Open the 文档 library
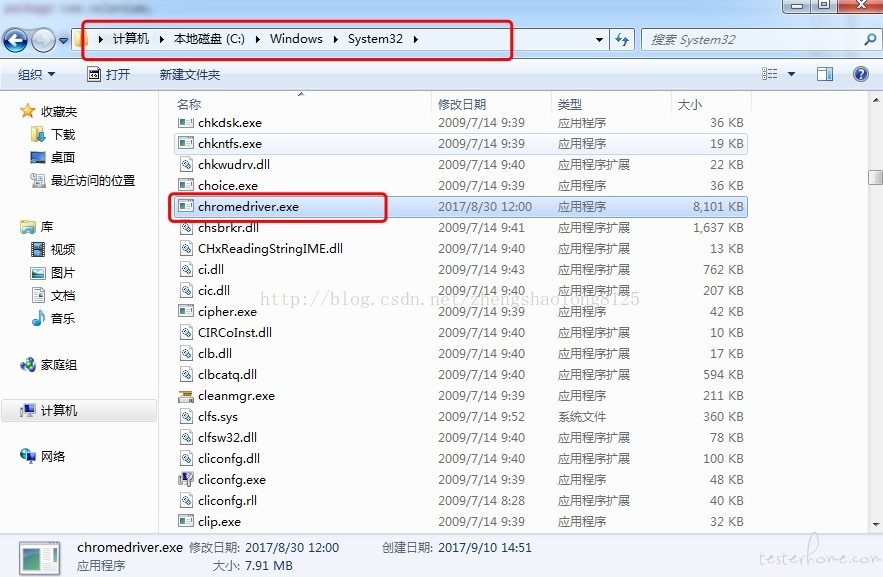The image size is (883, 577). coord(63,296)
